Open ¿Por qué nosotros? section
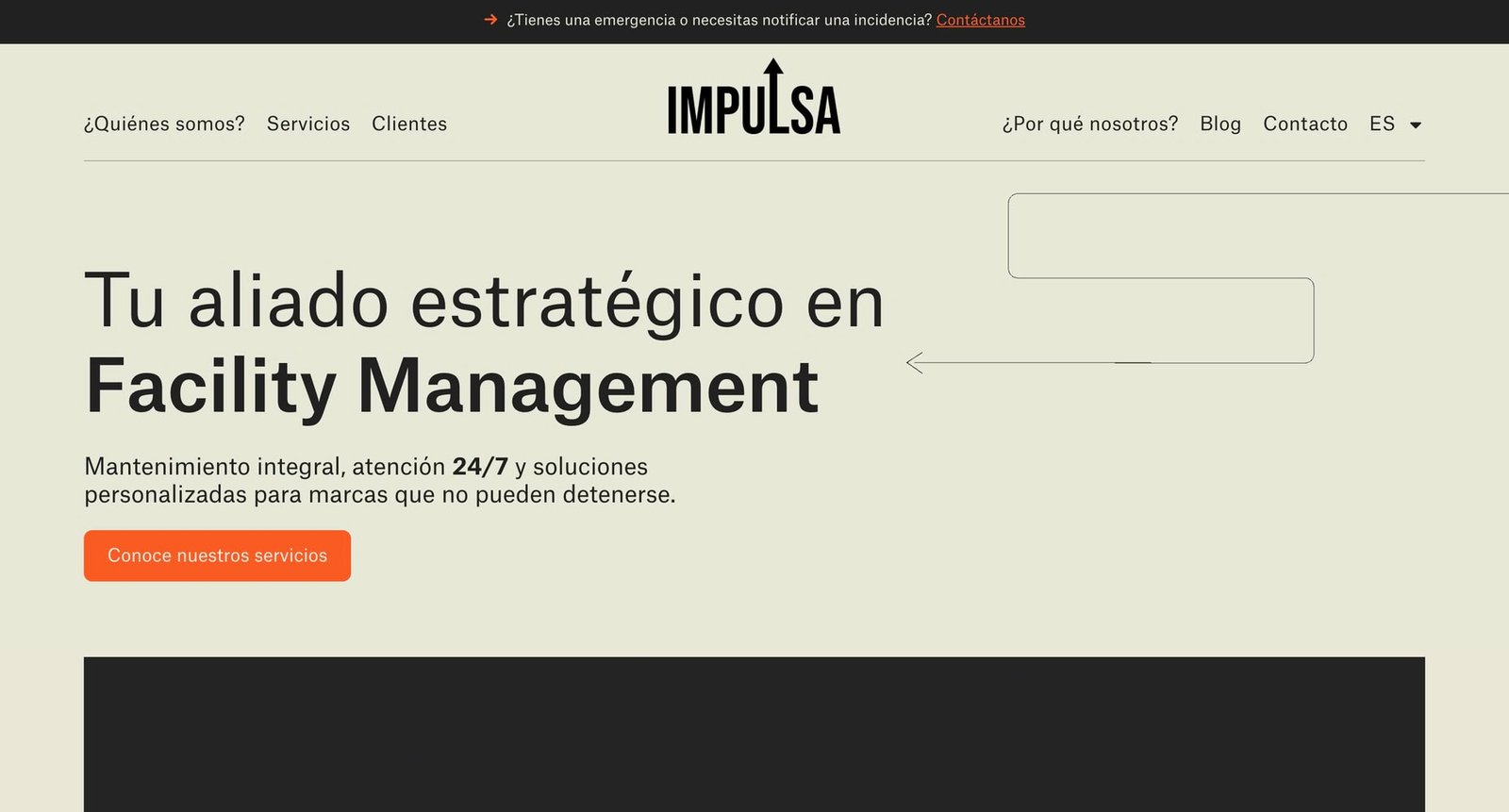 [1089, 124]
